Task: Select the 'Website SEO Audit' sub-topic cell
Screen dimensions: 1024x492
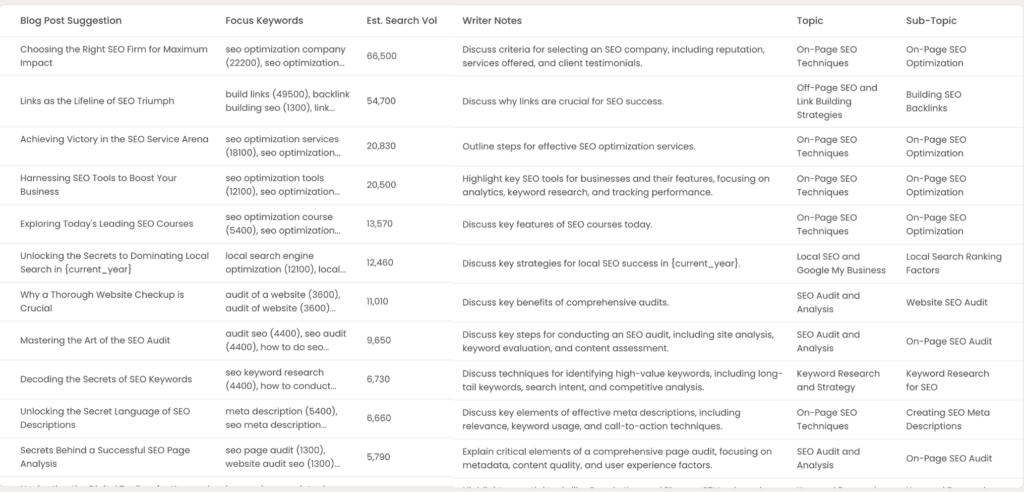Action: [948, 302]
